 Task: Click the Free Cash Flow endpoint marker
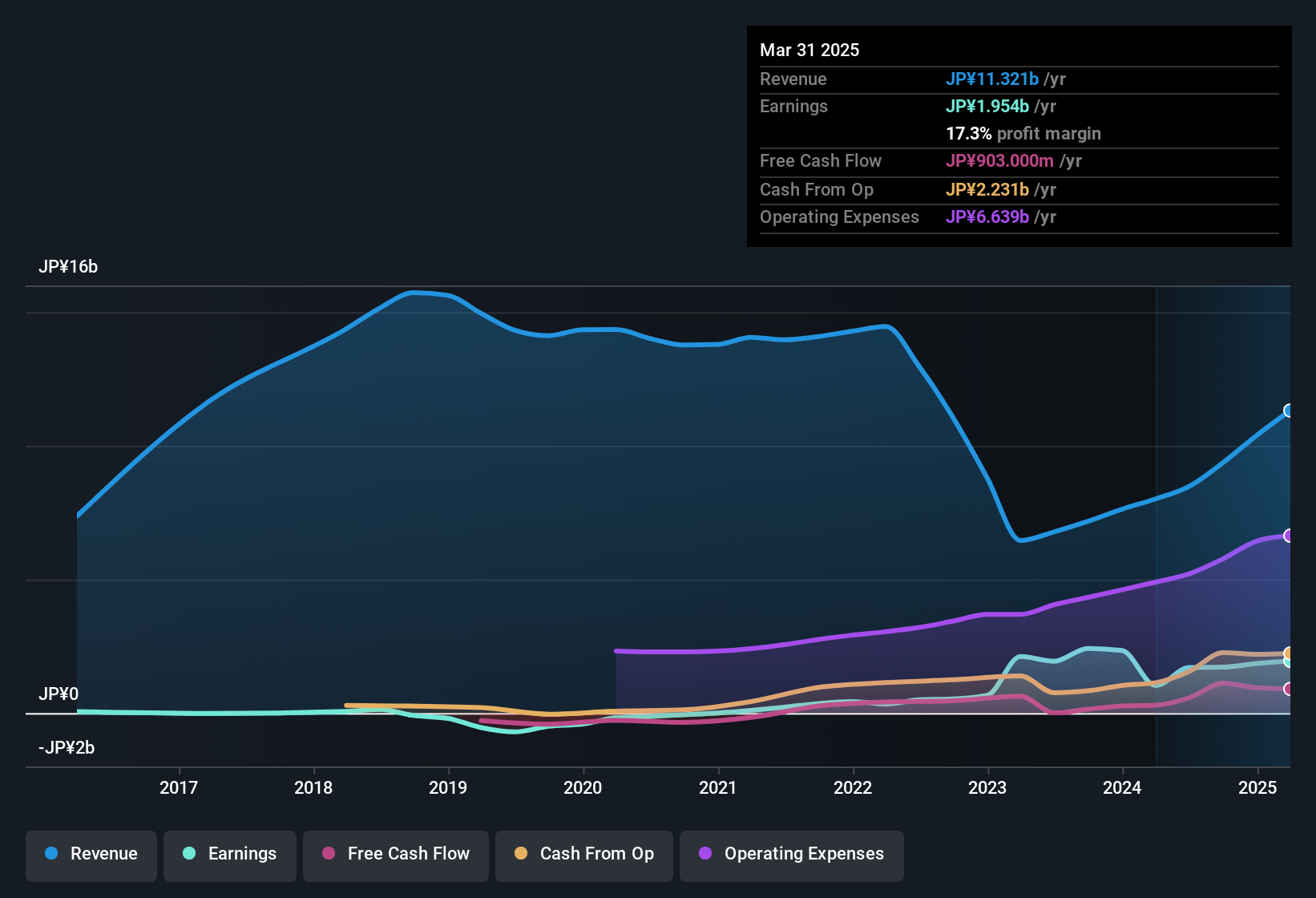click(x=1289, y=689)
